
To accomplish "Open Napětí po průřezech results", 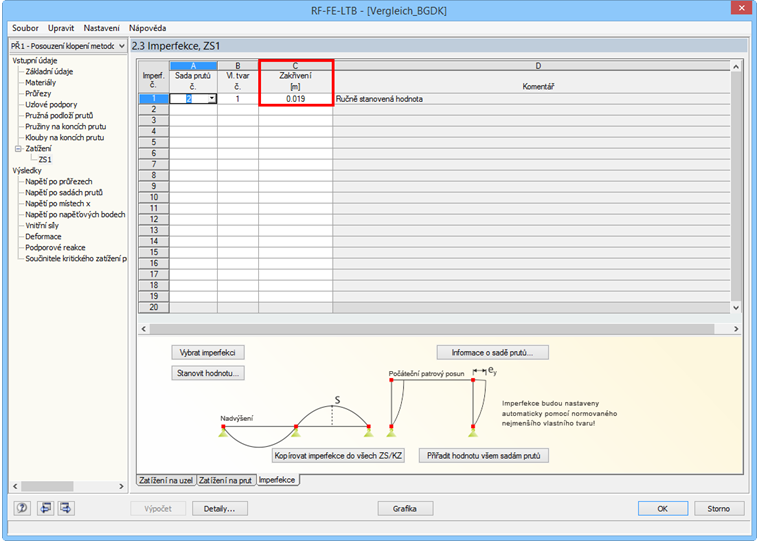I will pos(59,181).
